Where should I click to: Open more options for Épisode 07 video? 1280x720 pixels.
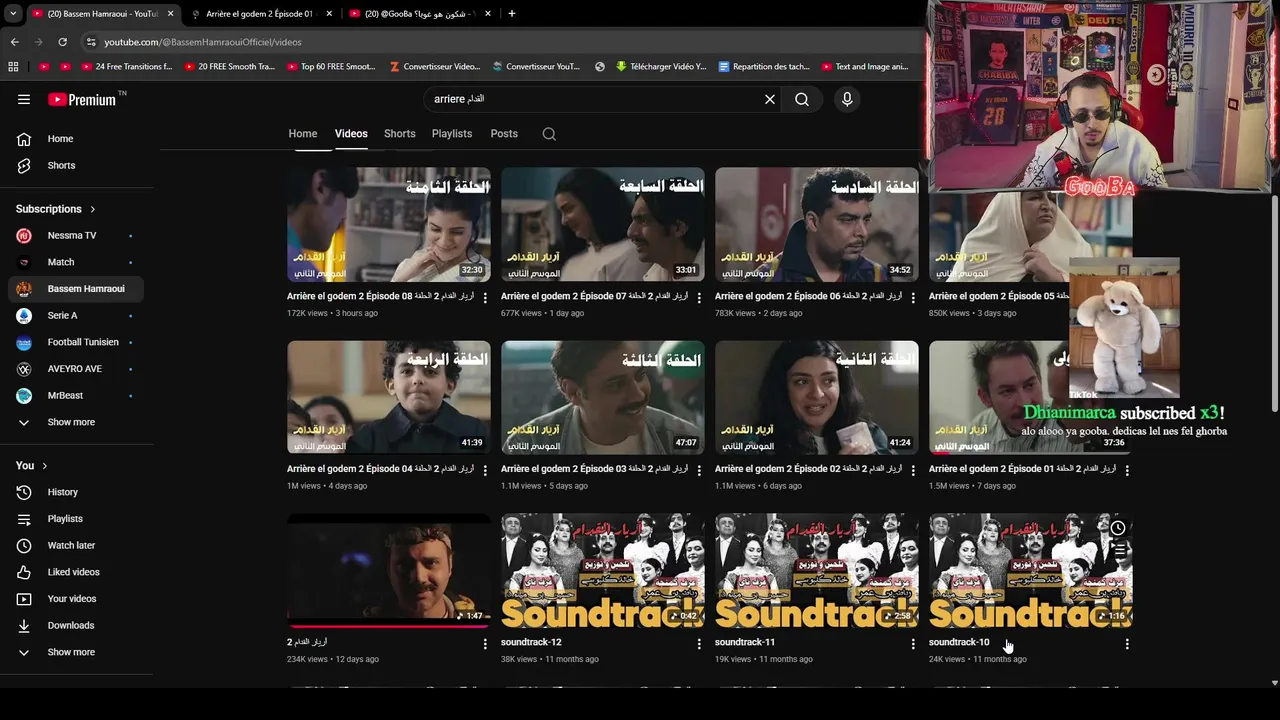point(699,298)
